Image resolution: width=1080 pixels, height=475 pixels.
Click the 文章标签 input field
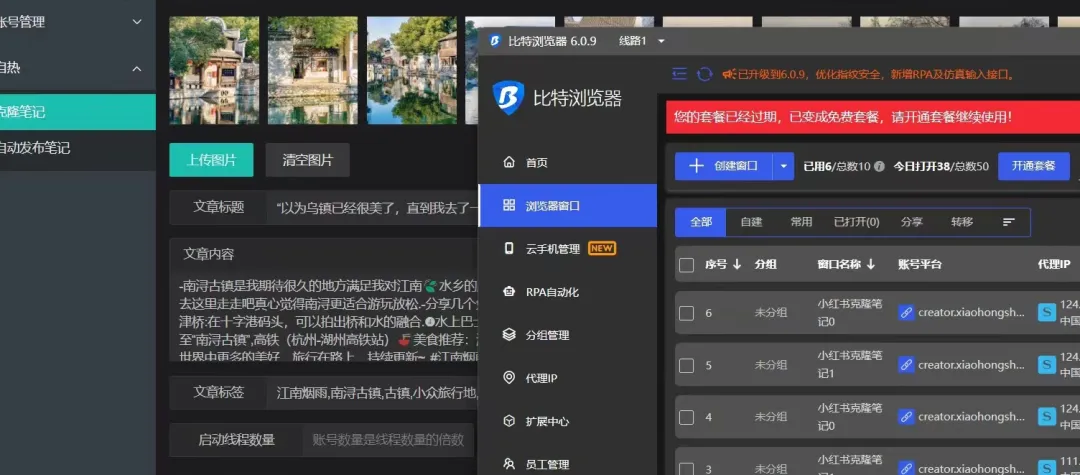[x=373, y=393]
